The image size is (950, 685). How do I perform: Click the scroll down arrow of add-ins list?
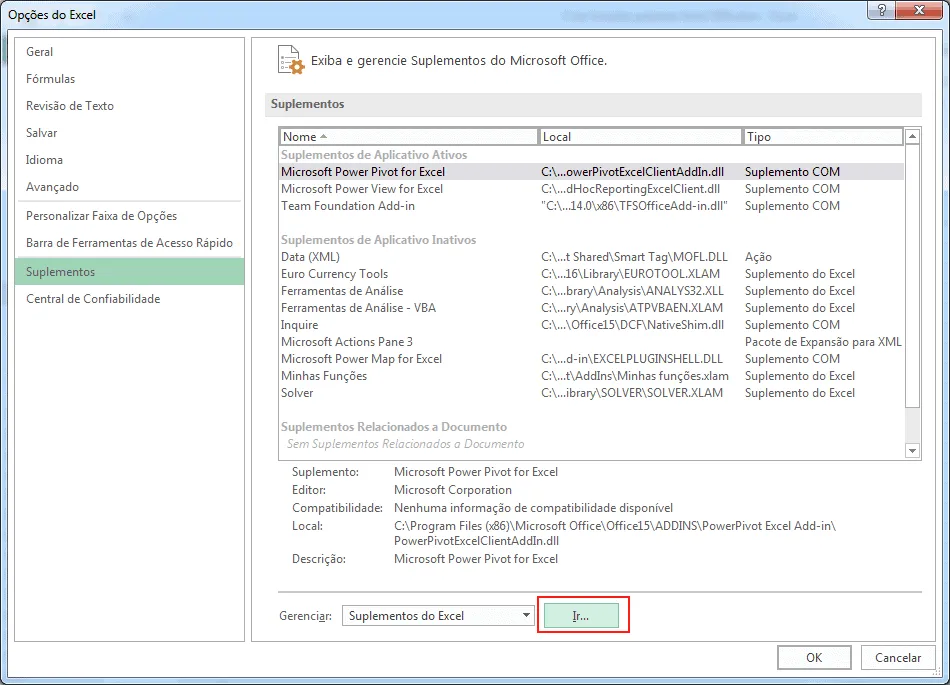[912, 451]
